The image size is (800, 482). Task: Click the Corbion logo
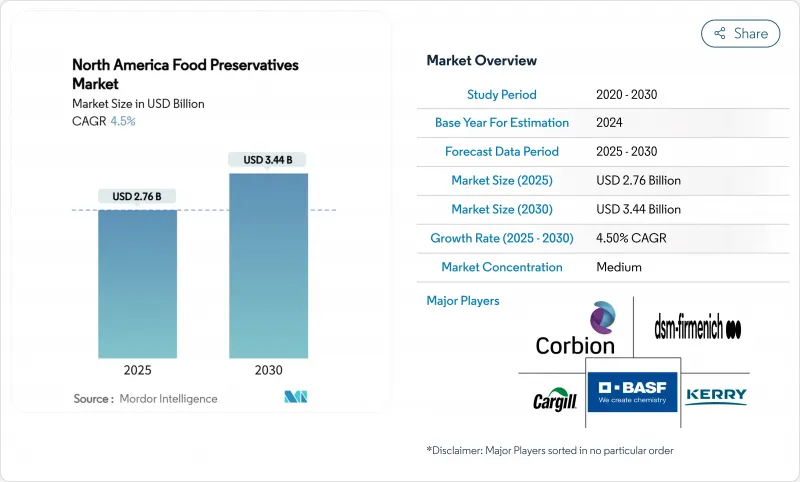tap(575, 330)
